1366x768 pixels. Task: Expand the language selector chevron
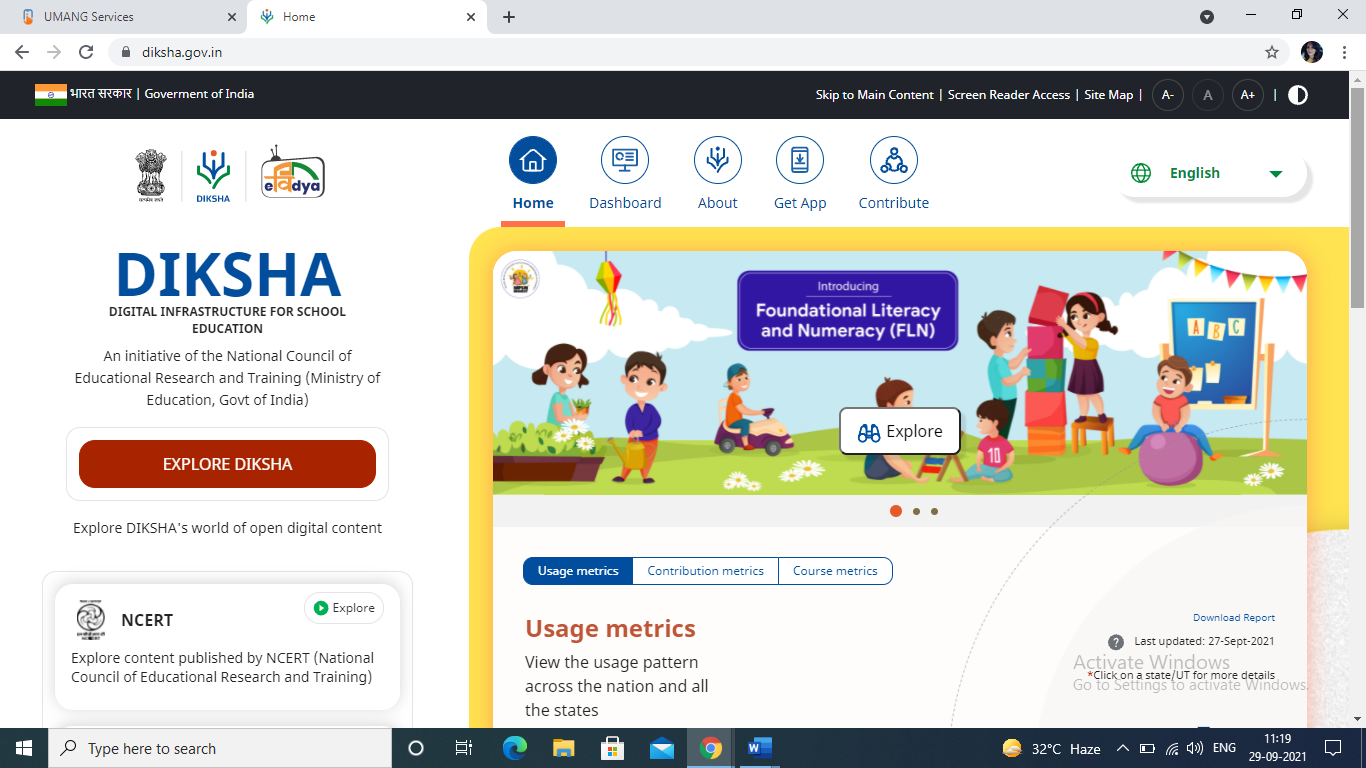(1276, 172)
